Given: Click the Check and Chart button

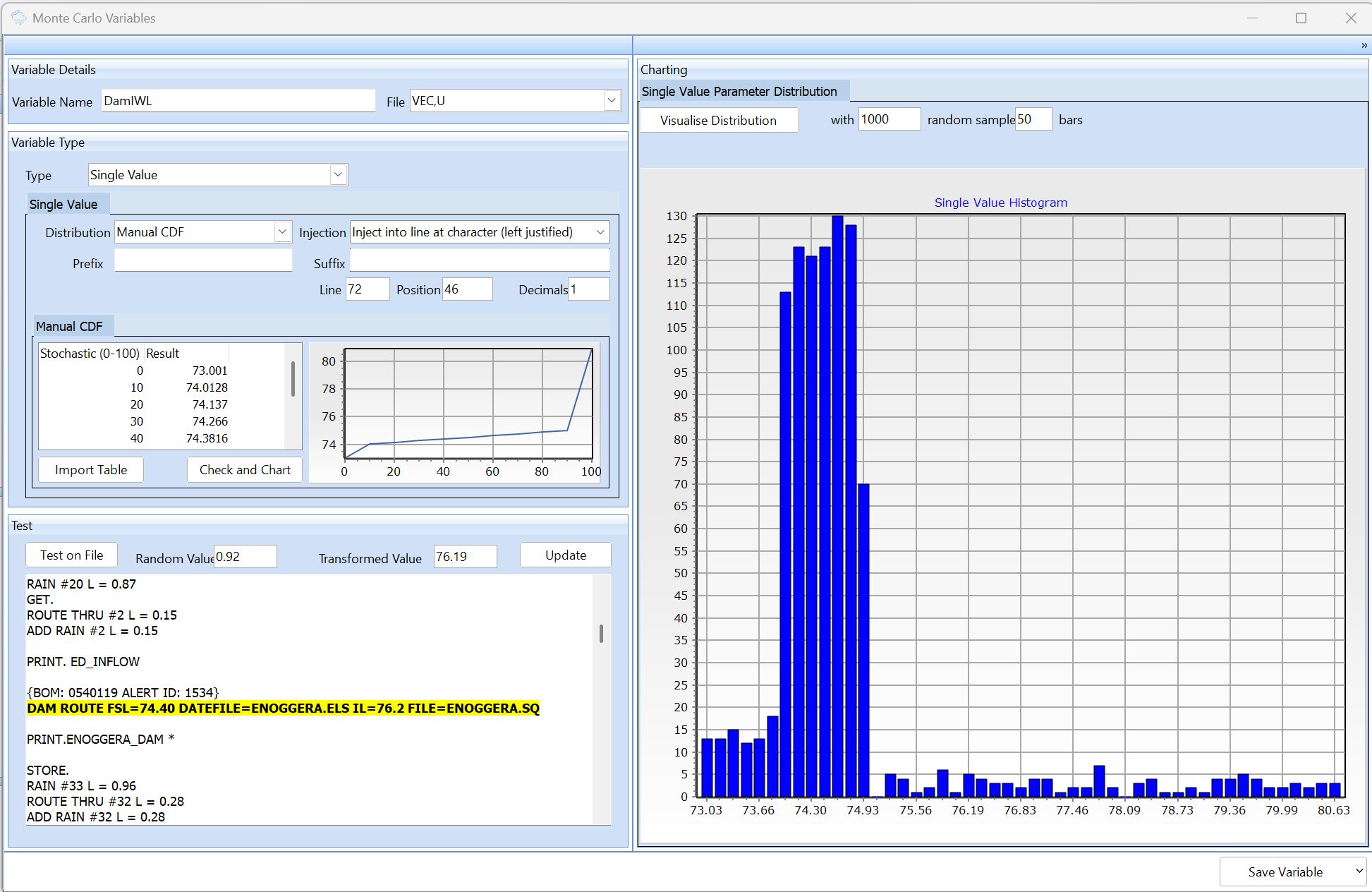Looking at the screenshot, I should point(245,470).
